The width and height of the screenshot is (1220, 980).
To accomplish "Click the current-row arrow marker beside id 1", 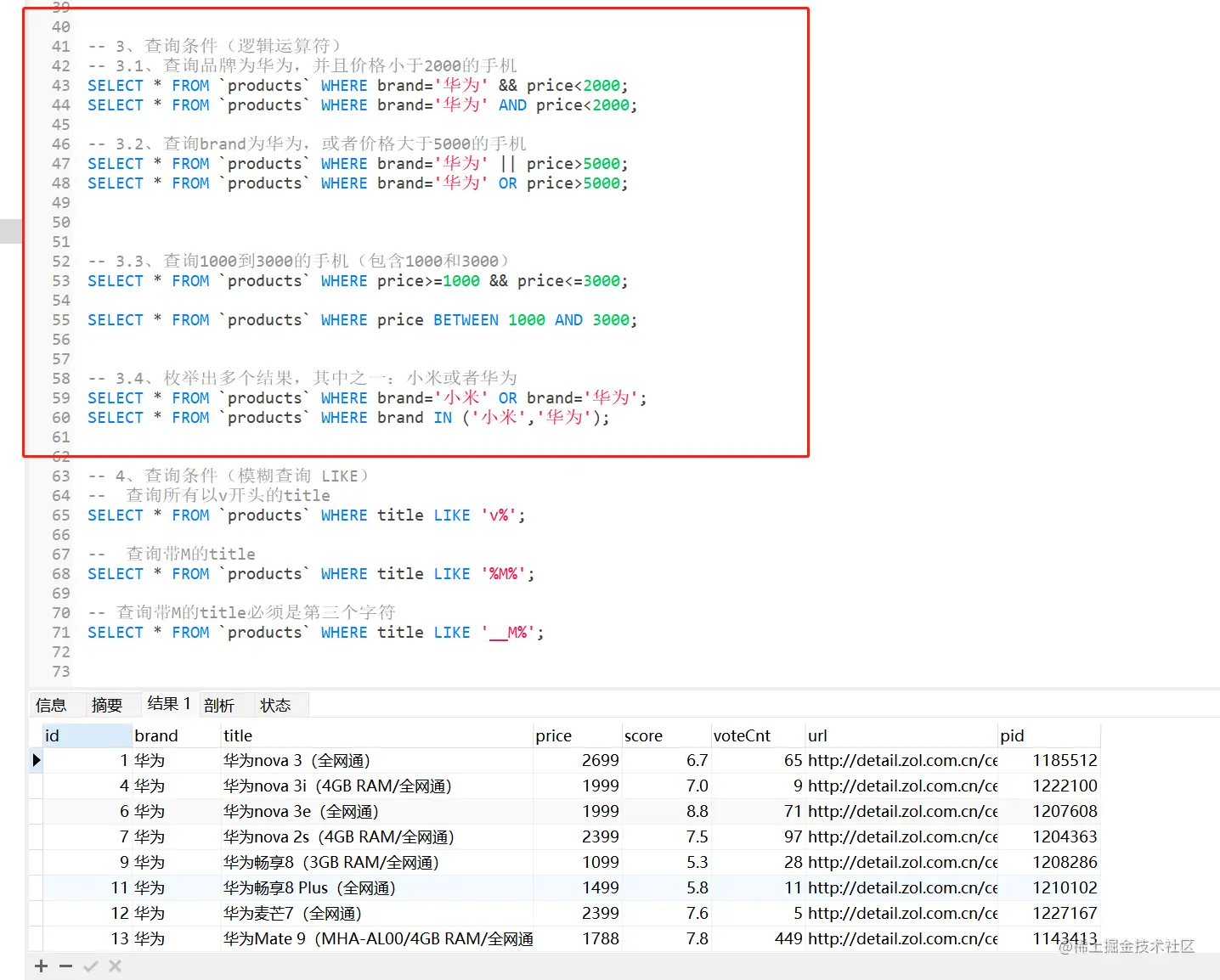I will pos(37,760).
